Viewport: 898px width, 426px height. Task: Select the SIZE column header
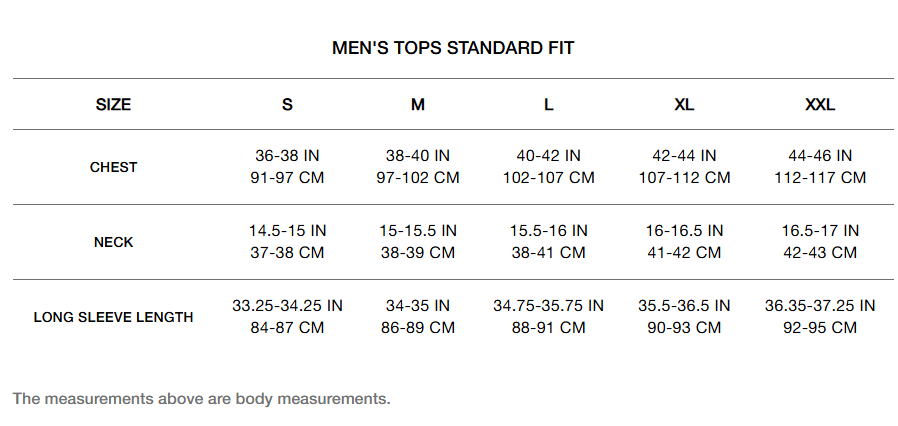point(113,104)
